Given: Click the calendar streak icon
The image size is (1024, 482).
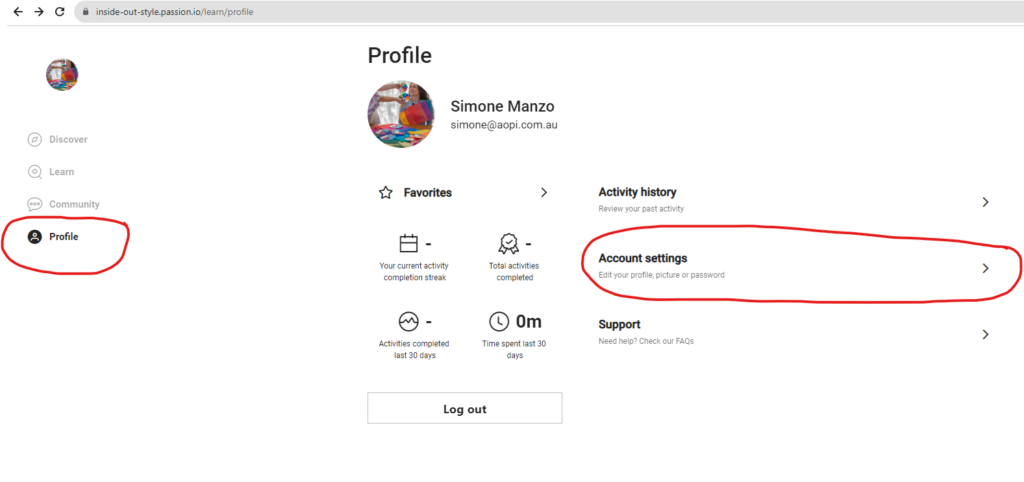Looking at the screenshot, I should [408, 244].
